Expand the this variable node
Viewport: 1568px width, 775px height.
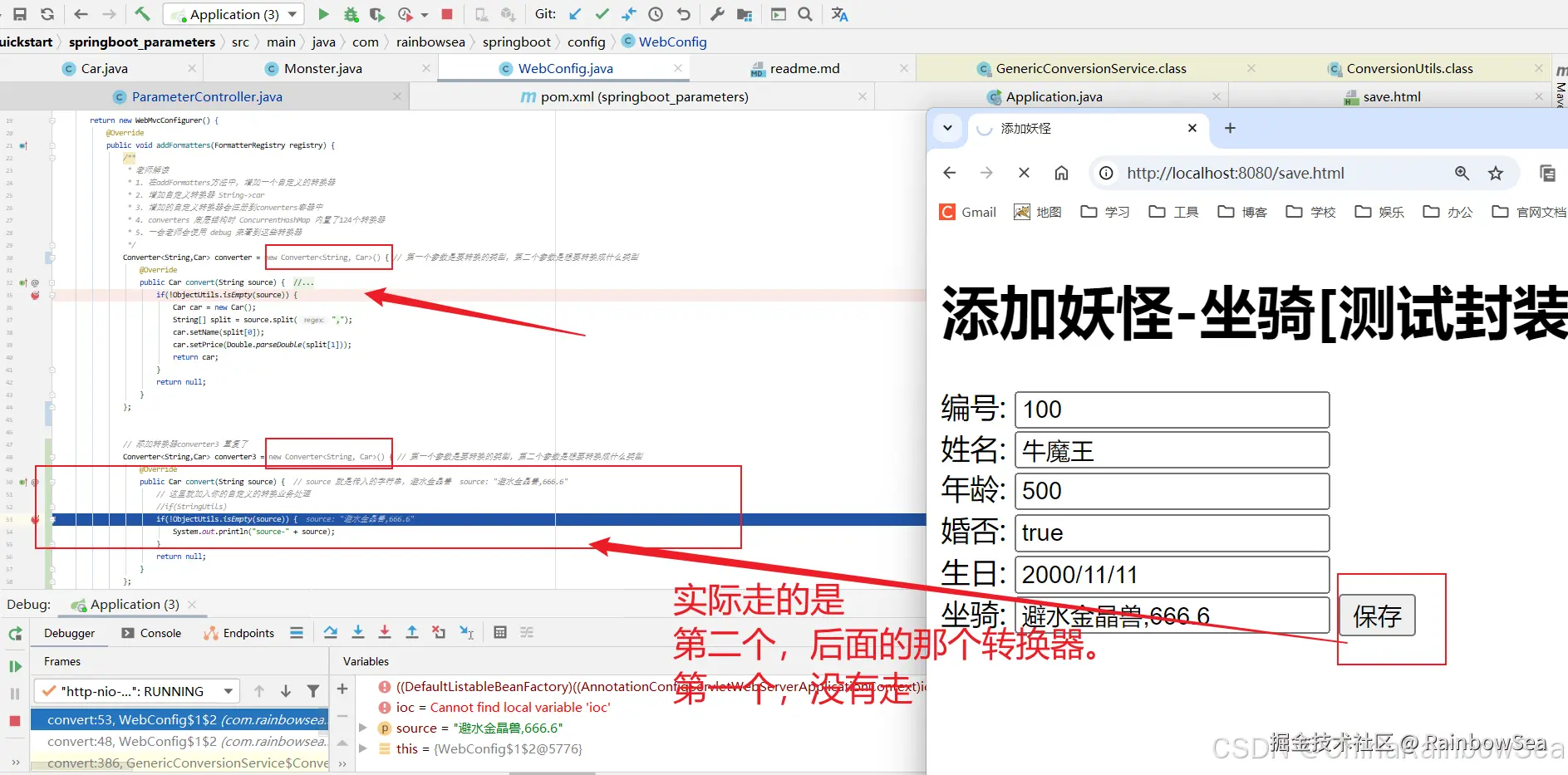[362, 748]
